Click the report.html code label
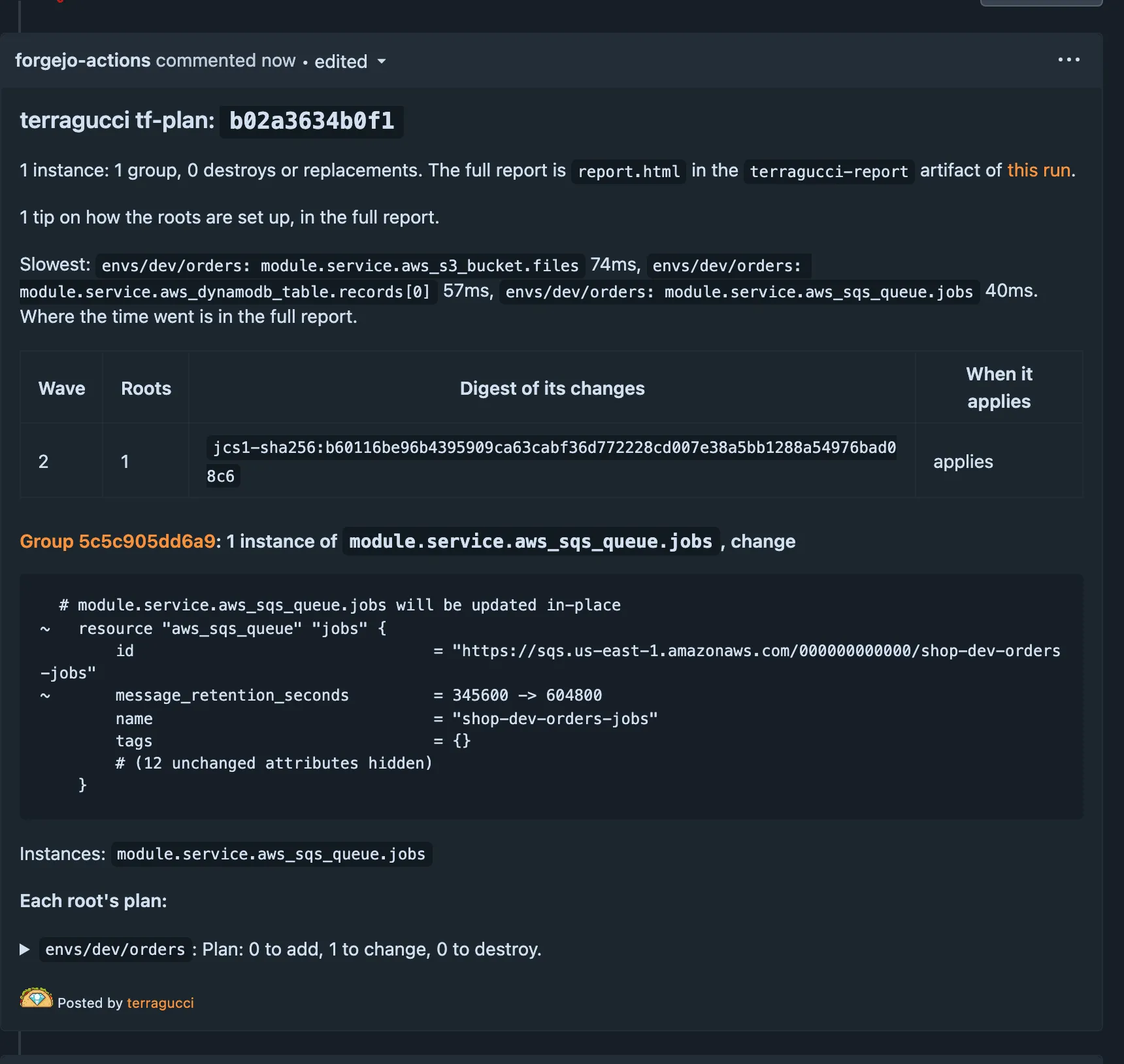This screenshot has height=1064, width=1124. [x=629, y=171]
